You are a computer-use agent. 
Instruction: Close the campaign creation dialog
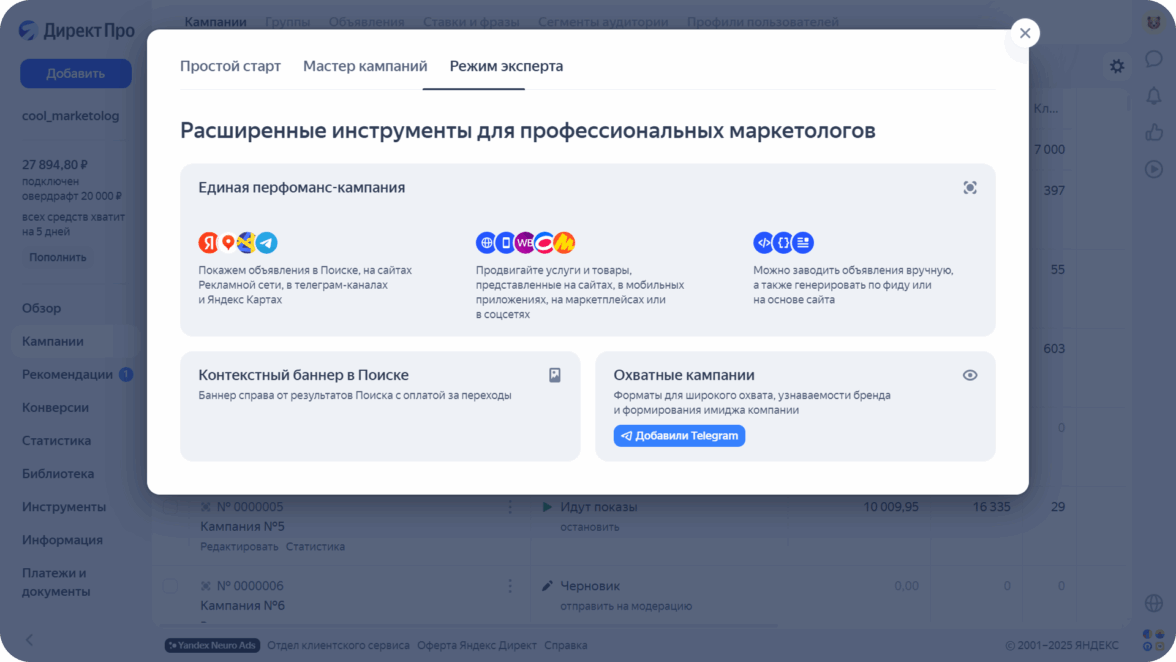coord(1024,33)
